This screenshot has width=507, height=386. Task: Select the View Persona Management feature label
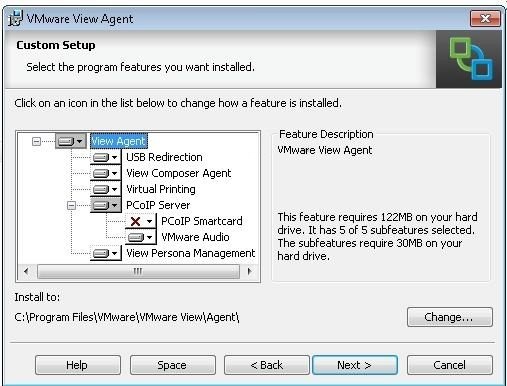(191, 253)
